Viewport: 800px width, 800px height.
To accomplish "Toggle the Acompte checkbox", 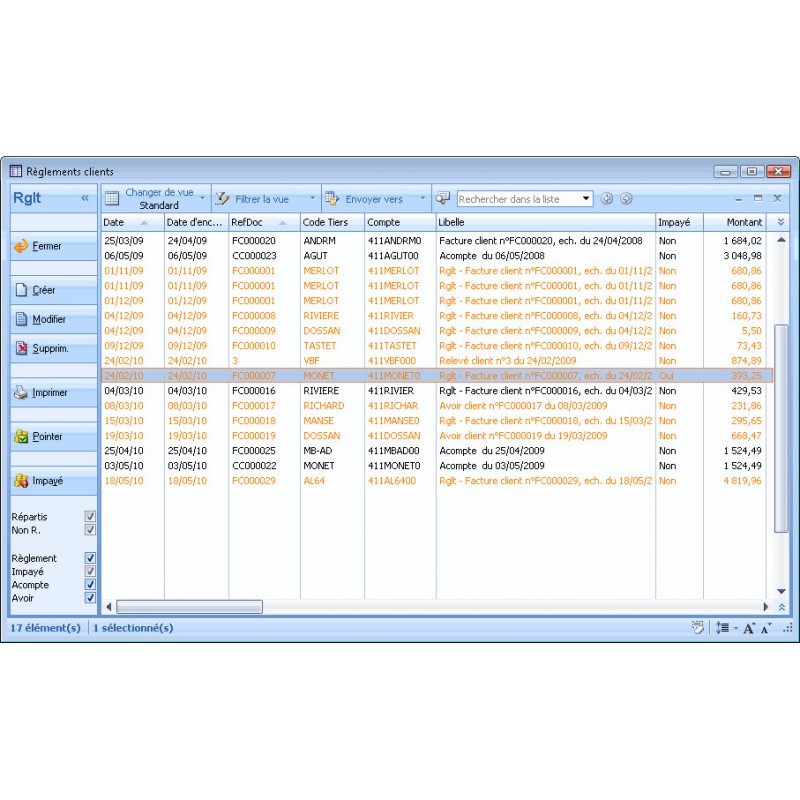I will pos(90,584).
